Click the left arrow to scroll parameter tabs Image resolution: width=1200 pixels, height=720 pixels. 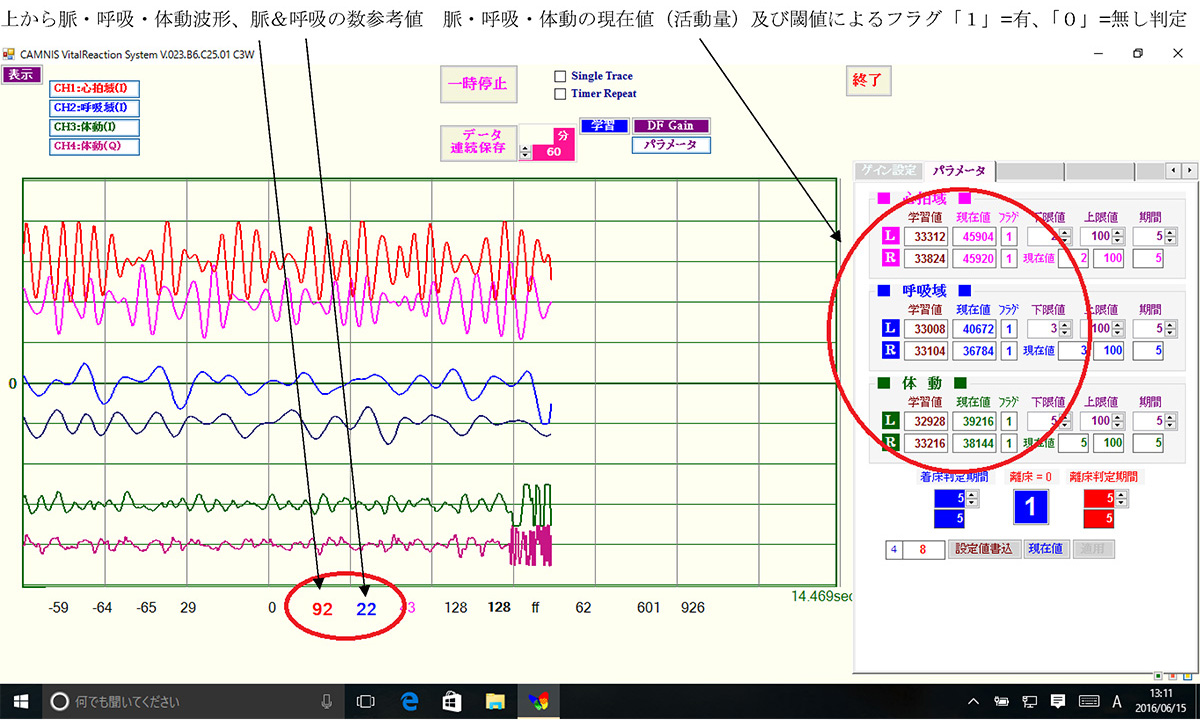[x=1172, y=172]
